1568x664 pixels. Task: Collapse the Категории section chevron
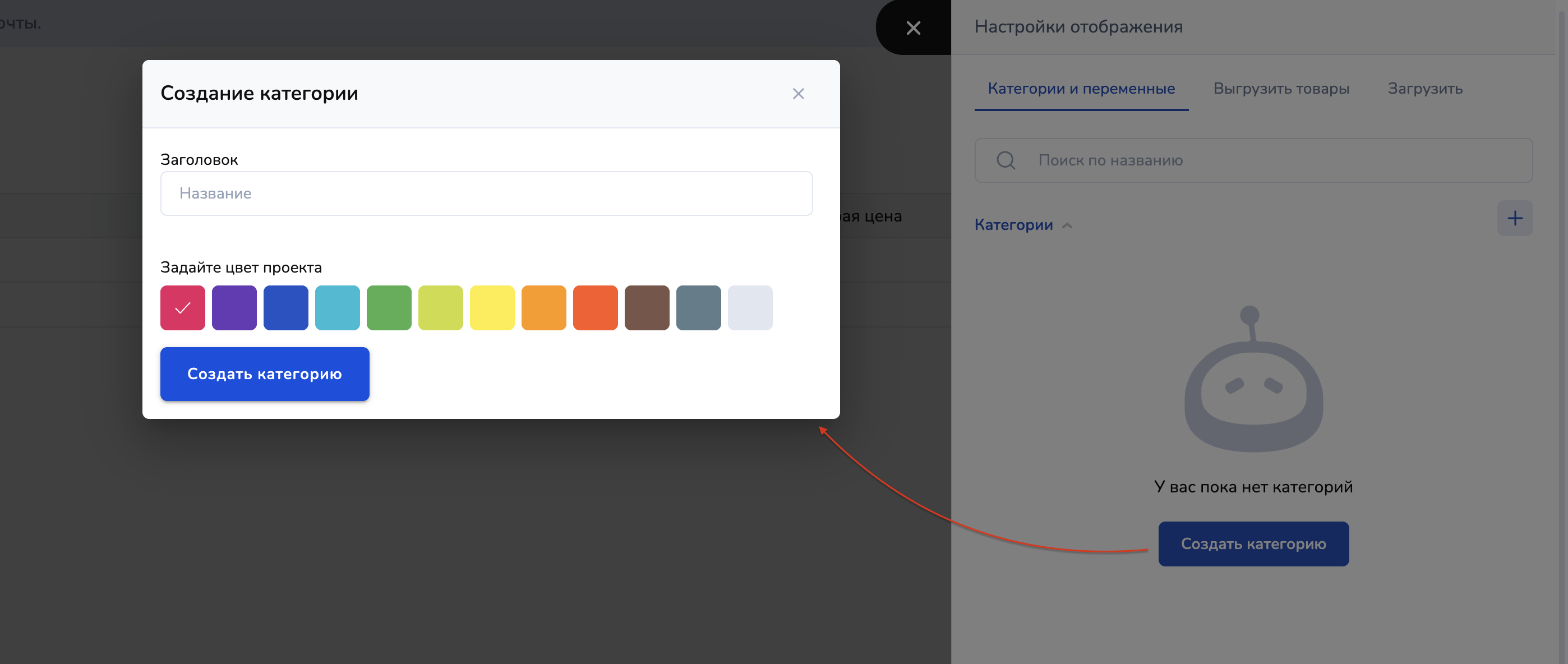(1067, 225)
